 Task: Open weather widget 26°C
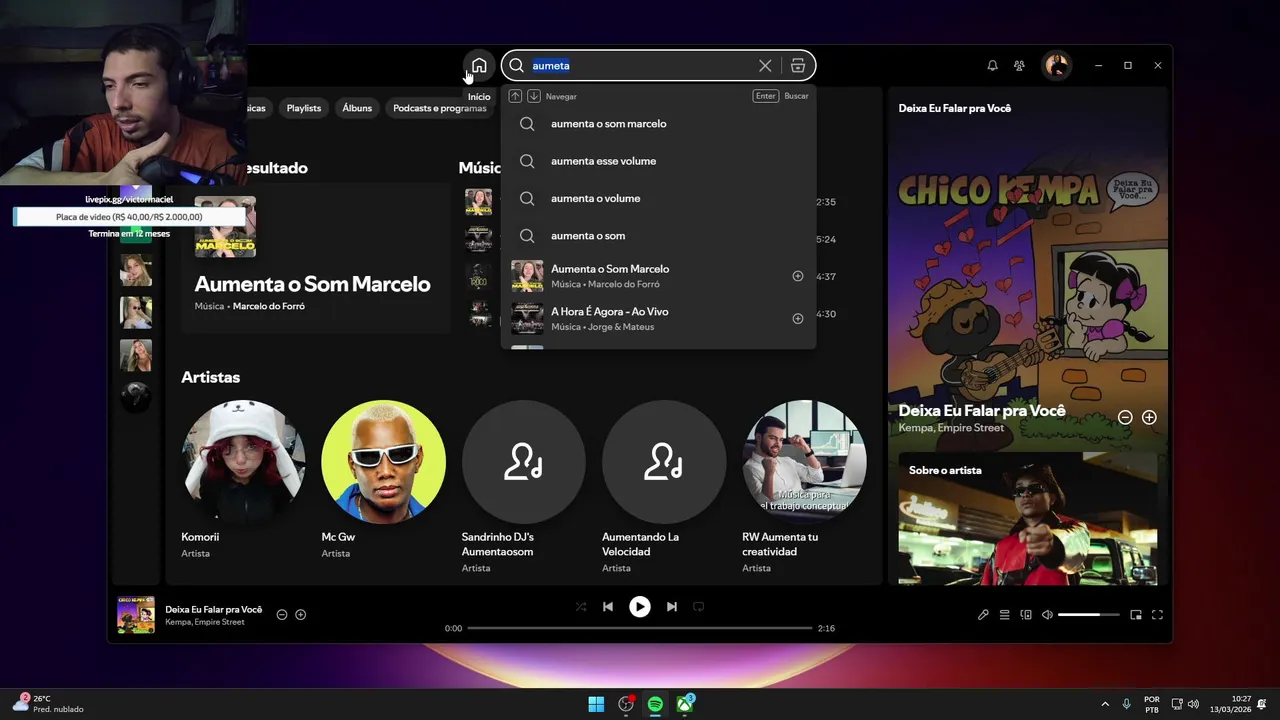click(x=48, y=704)
